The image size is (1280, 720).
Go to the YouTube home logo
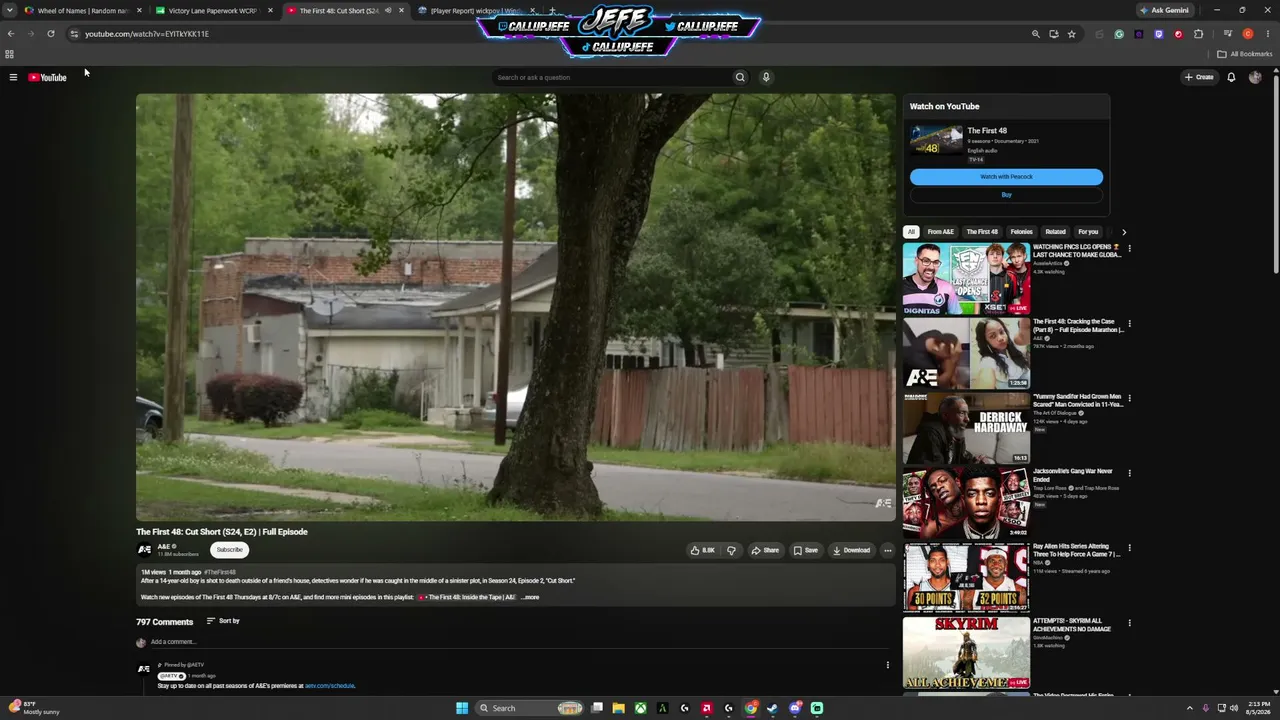[x=47, y=77]
